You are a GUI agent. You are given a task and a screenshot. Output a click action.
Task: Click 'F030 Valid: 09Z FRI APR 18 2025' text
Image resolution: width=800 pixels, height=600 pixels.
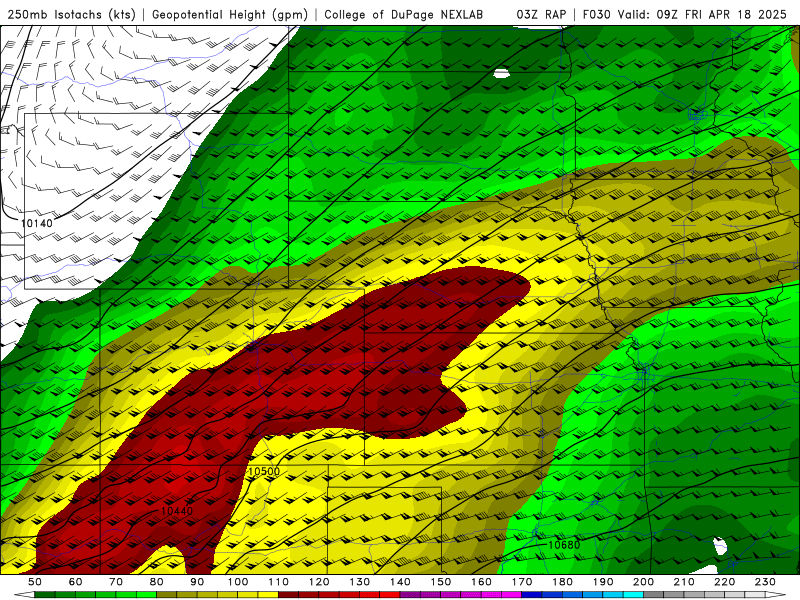685,14
